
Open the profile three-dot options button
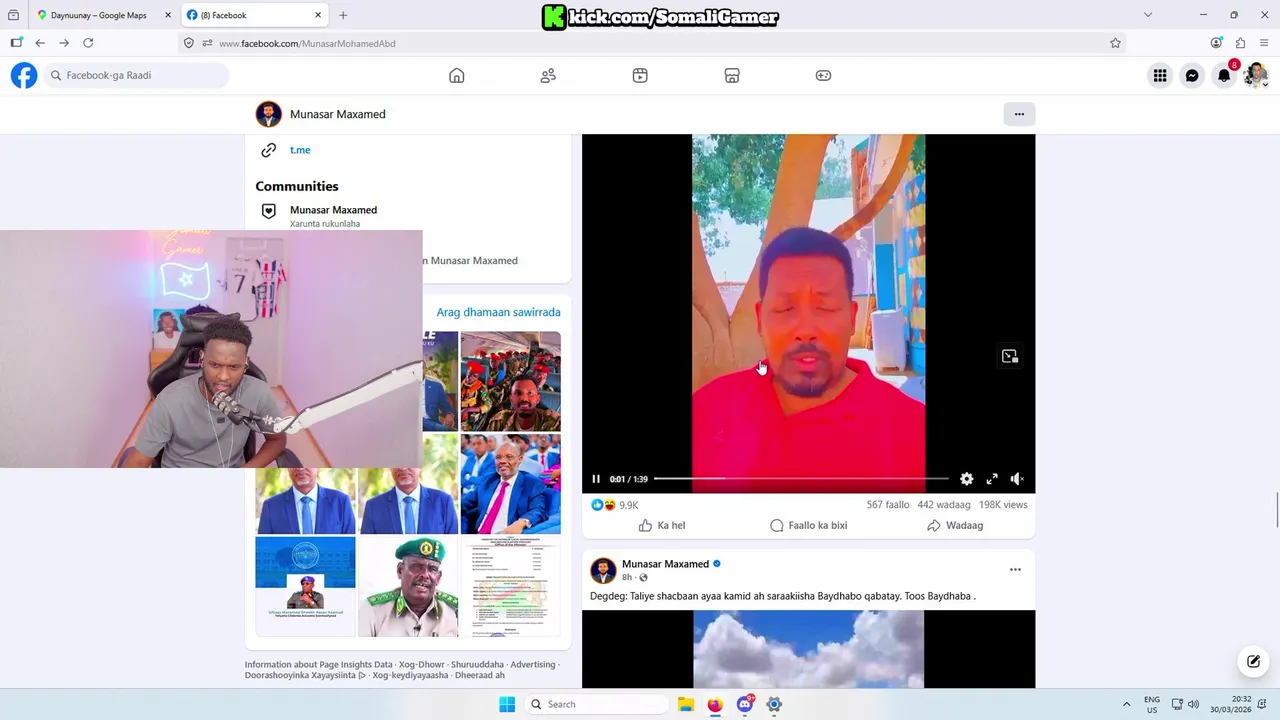pyautogui.click(x=1019, y=114)
